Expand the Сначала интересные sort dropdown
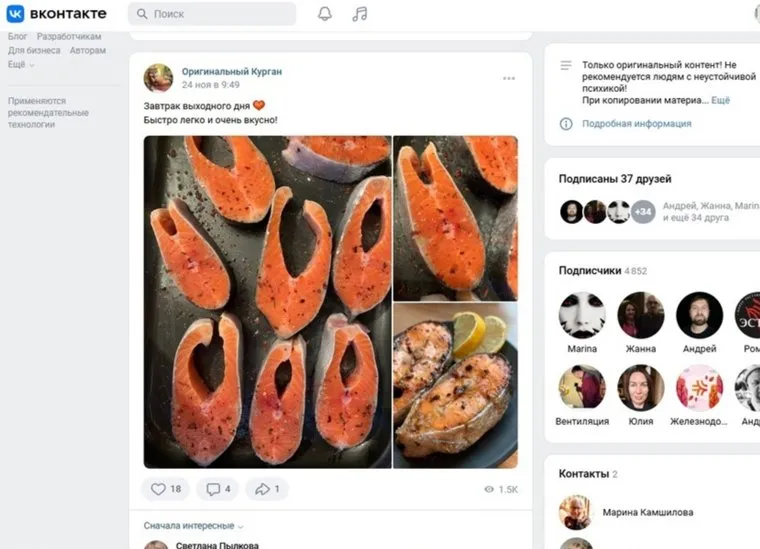The width and height of the screenshot is (760, 549). click(x=193, y=525)
